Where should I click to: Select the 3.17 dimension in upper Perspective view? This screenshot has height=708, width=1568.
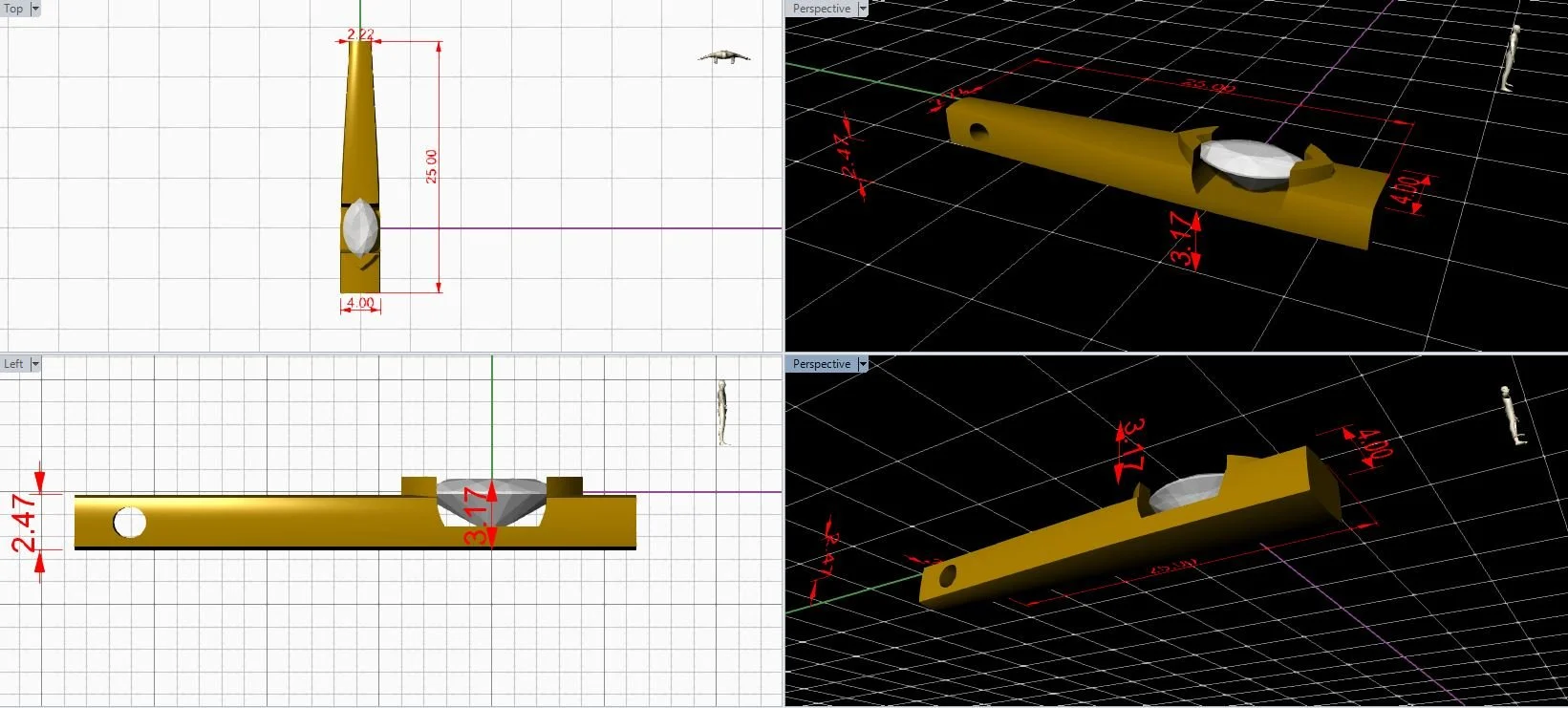coord(1183,239)
